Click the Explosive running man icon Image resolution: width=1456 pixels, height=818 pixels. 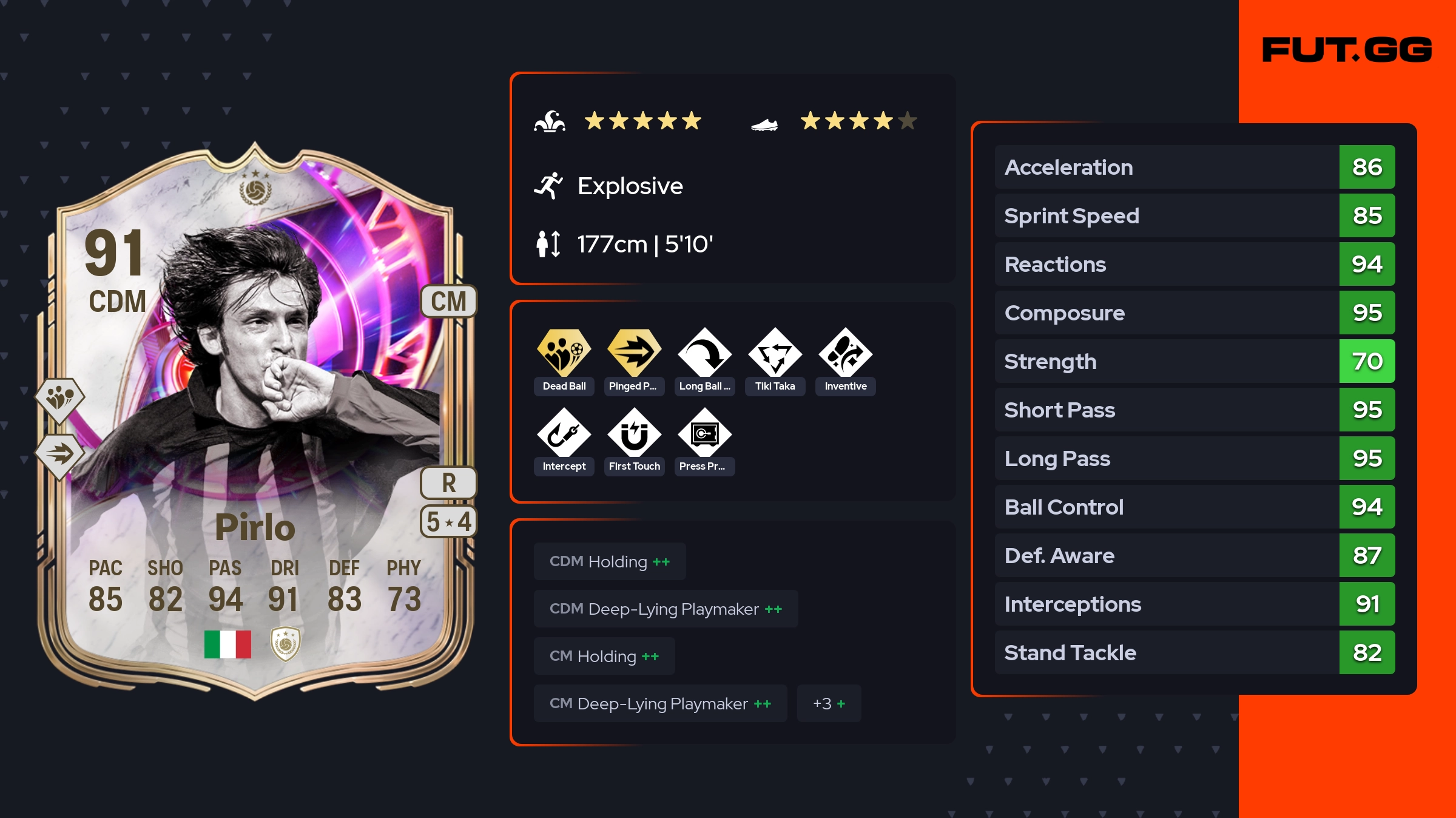[x=548, y=186]
